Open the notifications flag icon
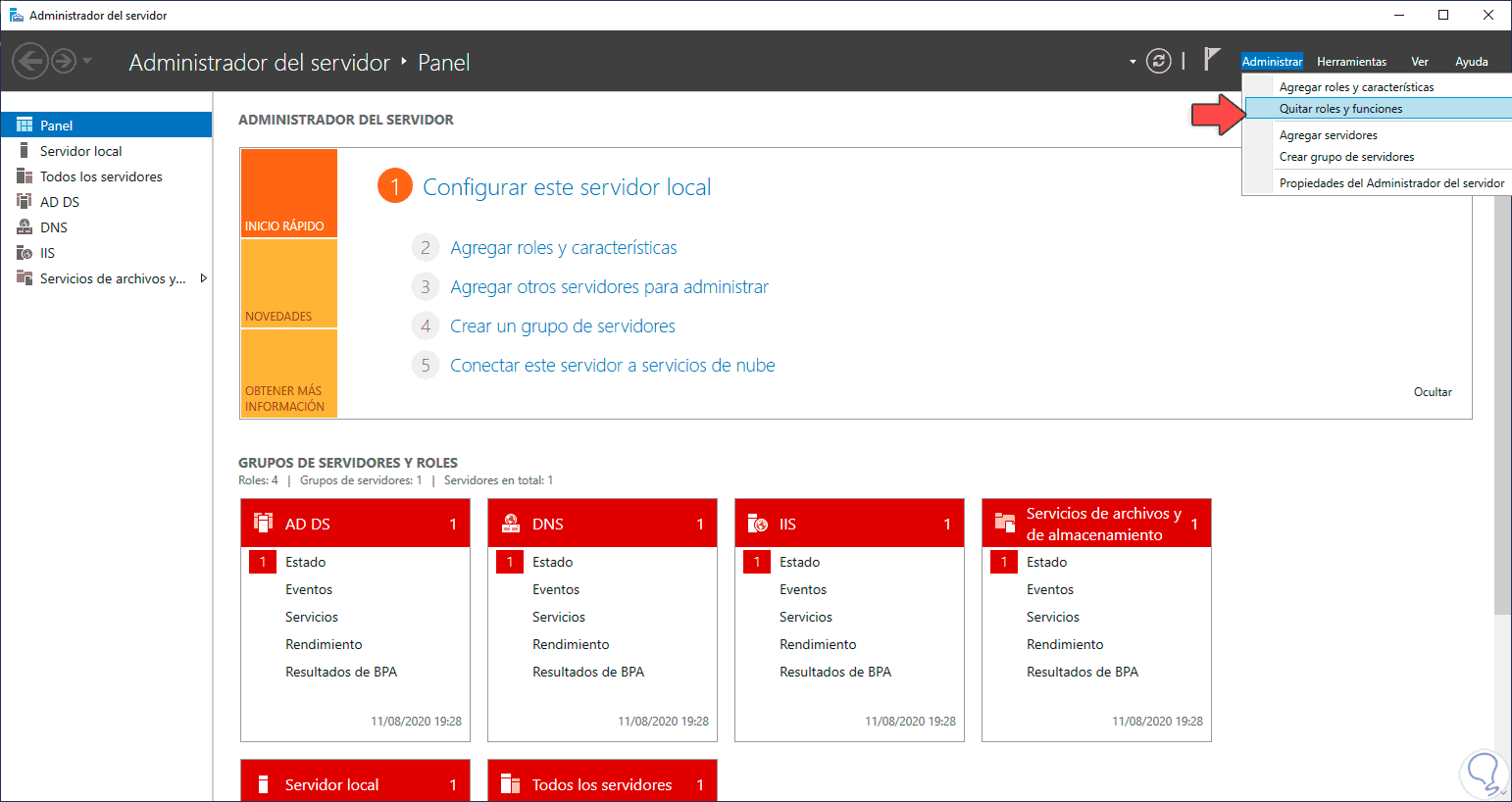The width and height of the screenshot is (1512, 802). tap(1212, 60)
